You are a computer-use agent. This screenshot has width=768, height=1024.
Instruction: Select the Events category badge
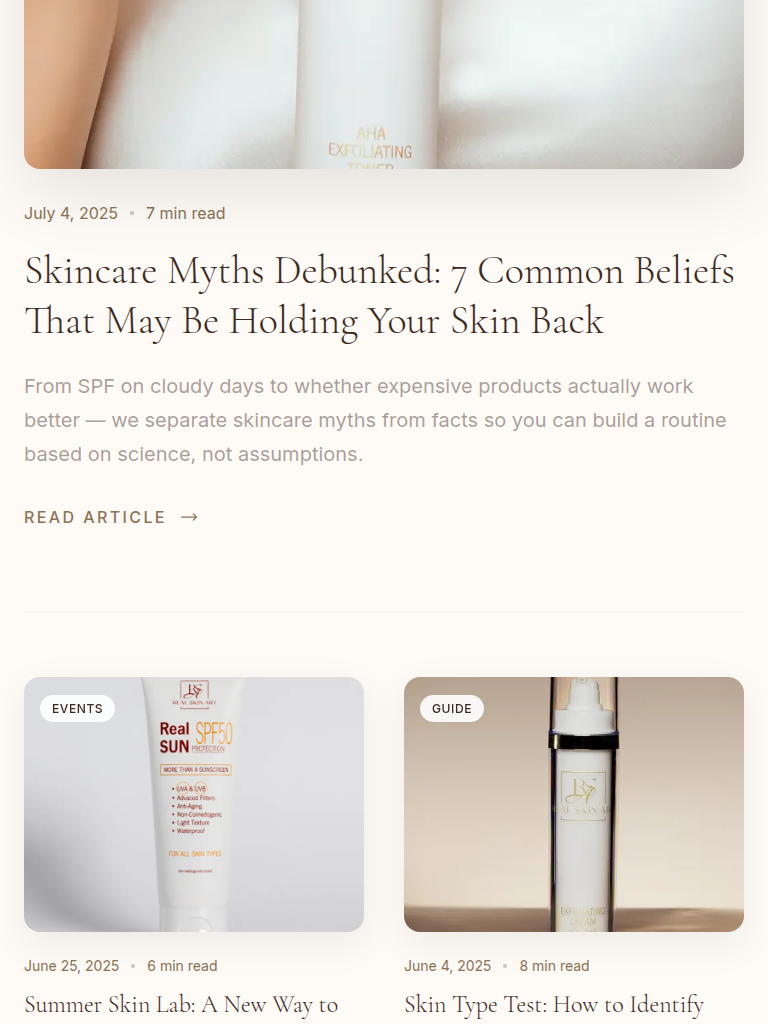coord(77,709)
